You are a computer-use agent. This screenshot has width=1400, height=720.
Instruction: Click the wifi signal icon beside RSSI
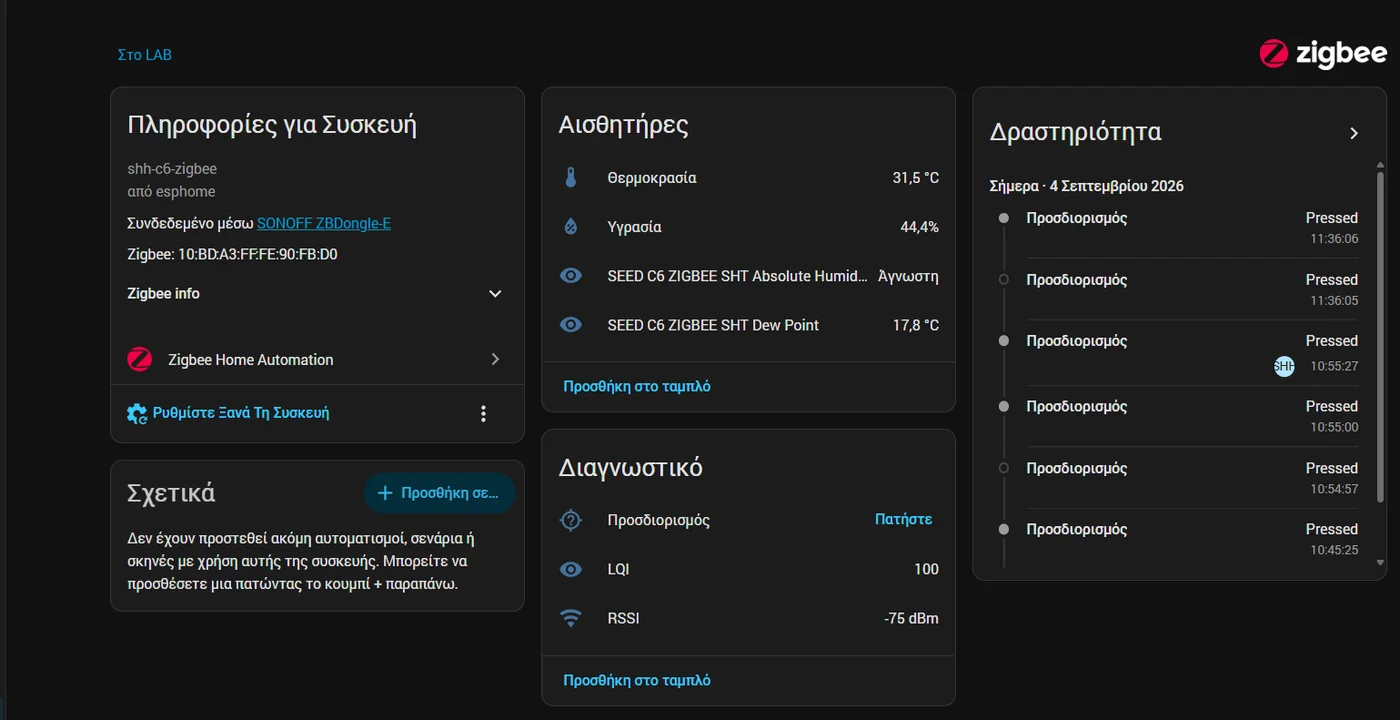tap(571, 618)
